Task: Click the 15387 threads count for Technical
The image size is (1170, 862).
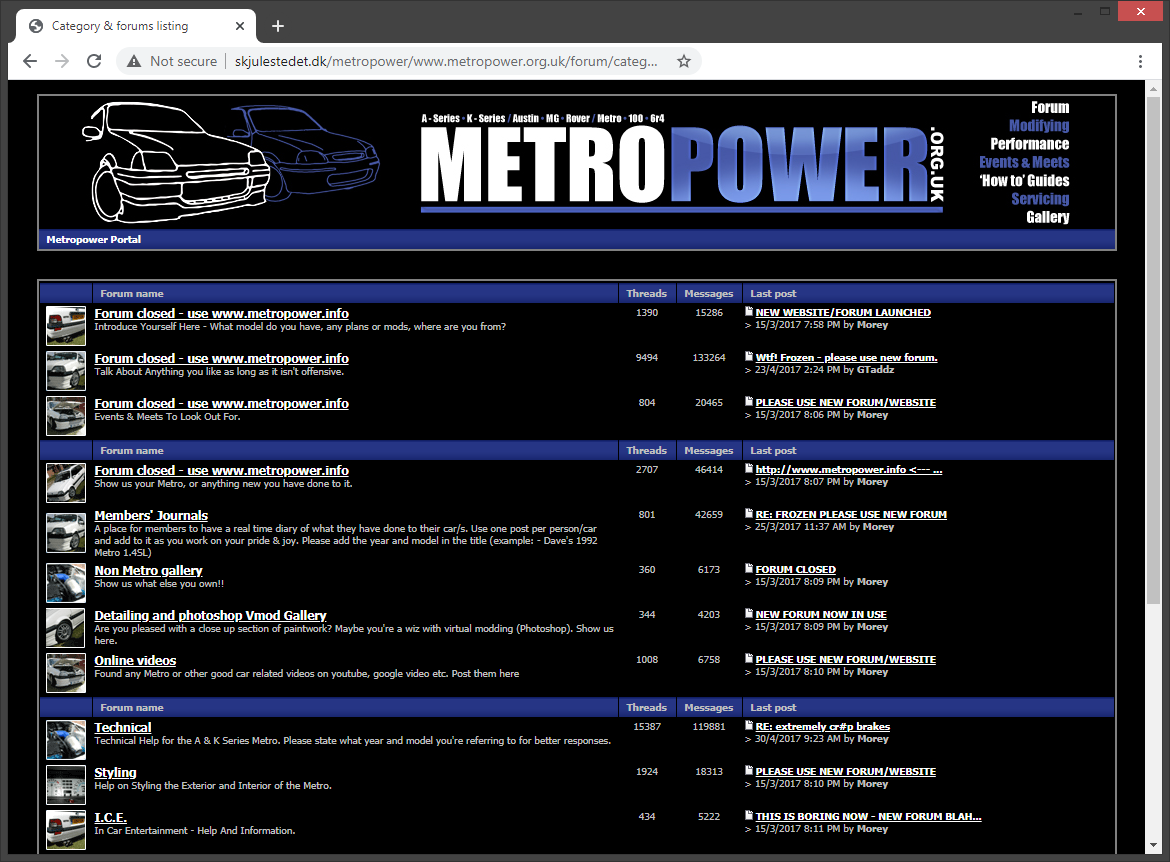Action: pos(647,726)
